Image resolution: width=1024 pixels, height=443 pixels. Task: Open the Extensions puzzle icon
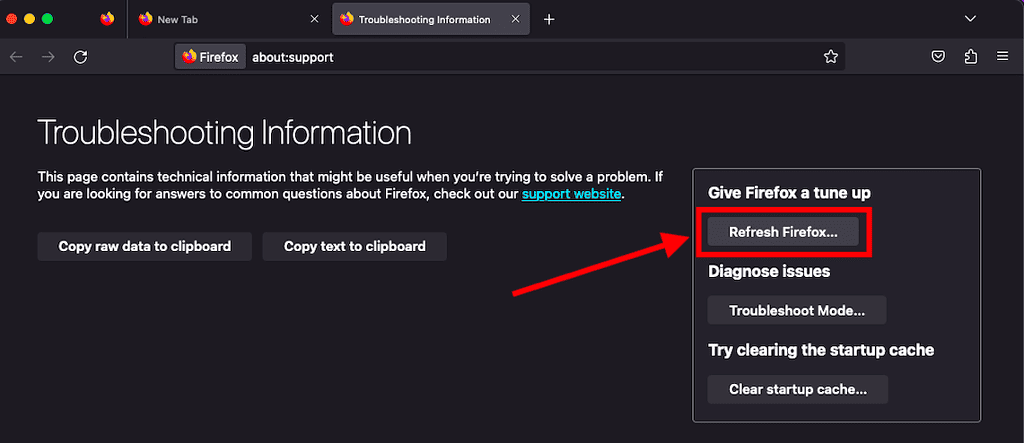pos(970,57)
